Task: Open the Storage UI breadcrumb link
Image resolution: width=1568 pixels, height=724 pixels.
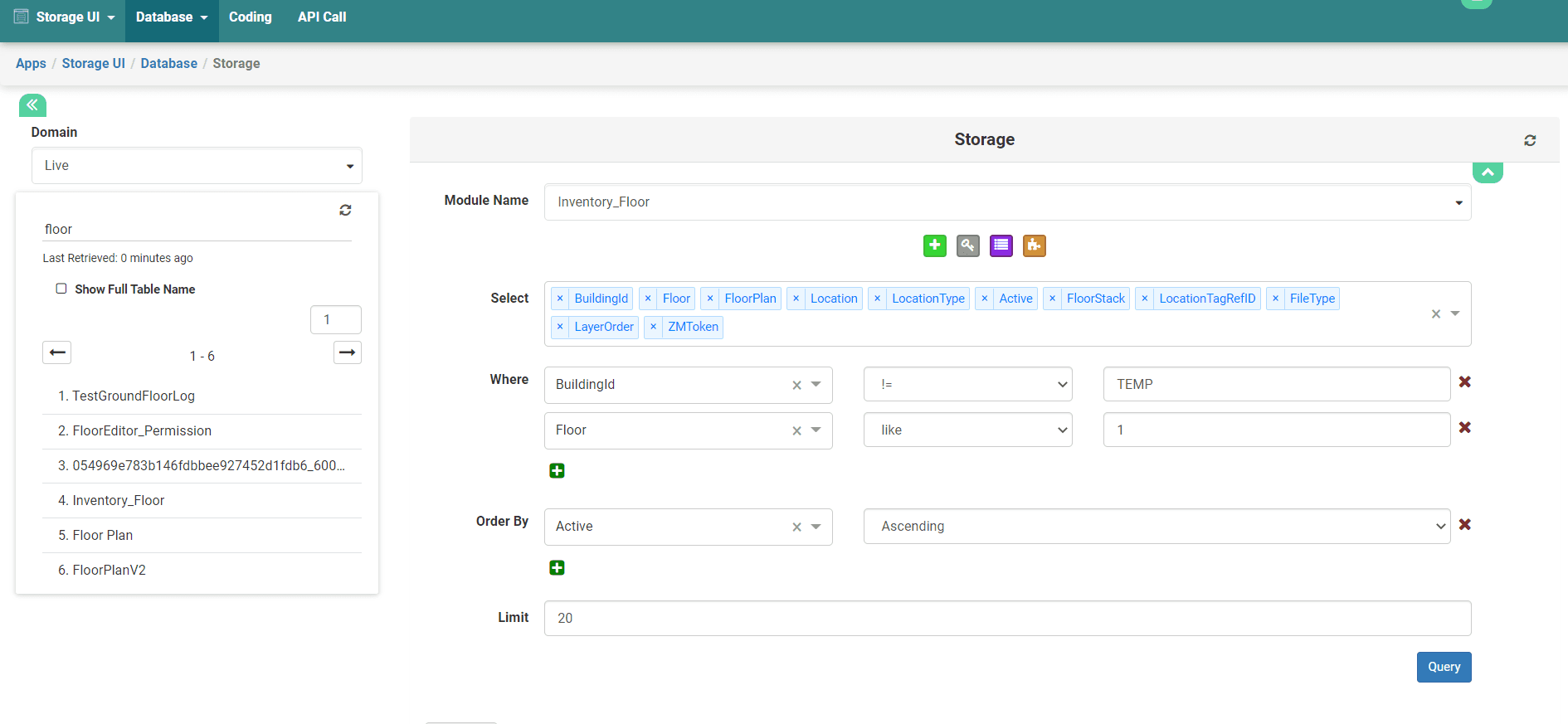Action: click(x=94, y=63)
